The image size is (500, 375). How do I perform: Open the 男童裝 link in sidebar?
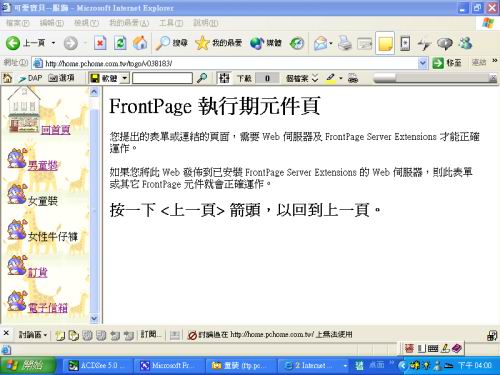[x=43, y=165]
